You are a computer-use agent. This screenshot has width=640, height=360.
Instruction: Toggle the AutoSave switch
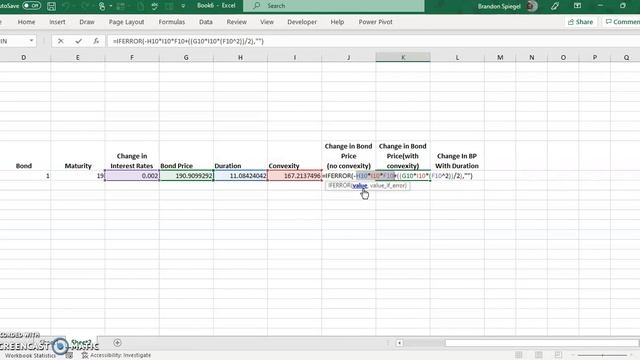[31, 6]
